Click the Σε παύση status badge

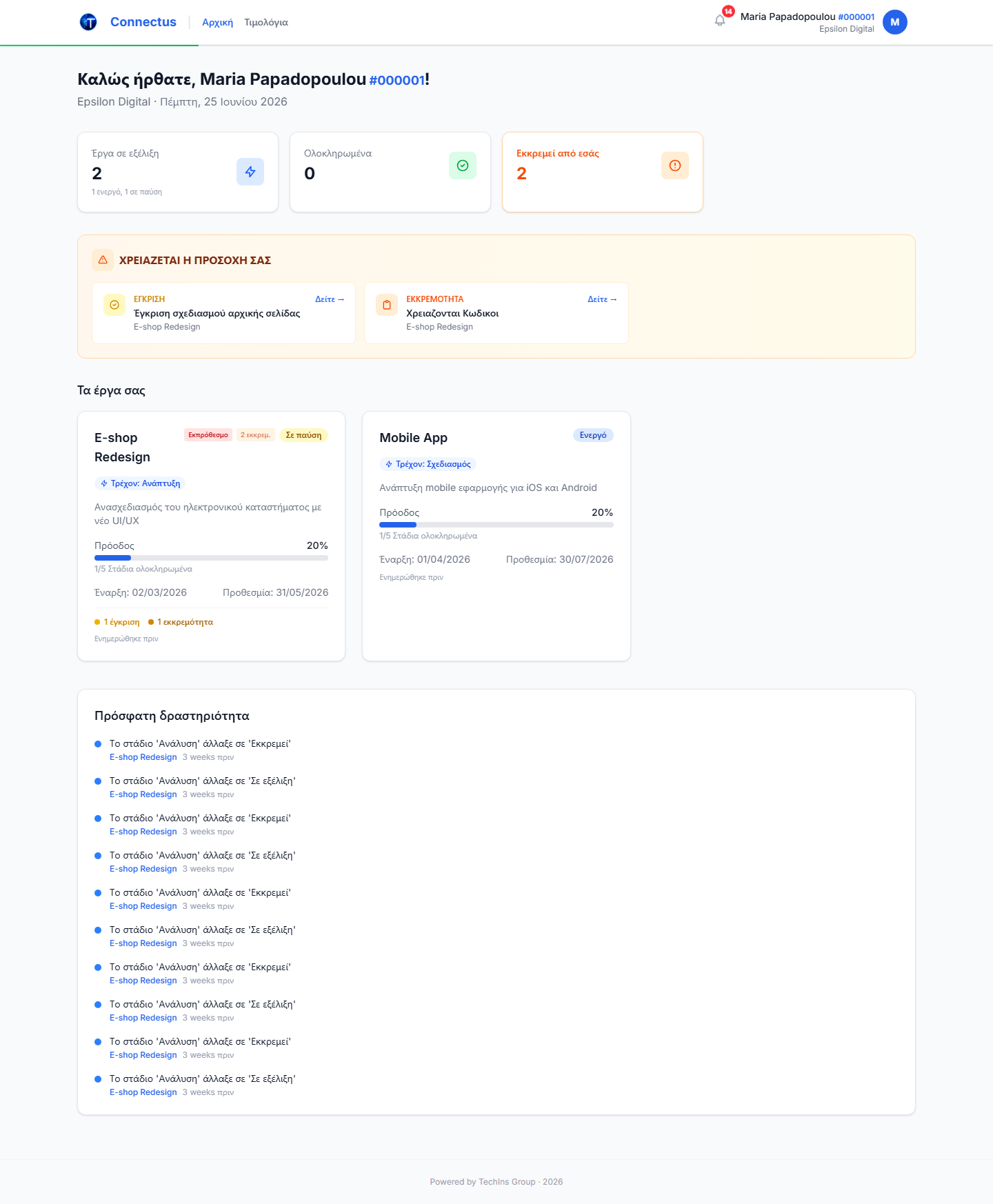coord(303,435)
